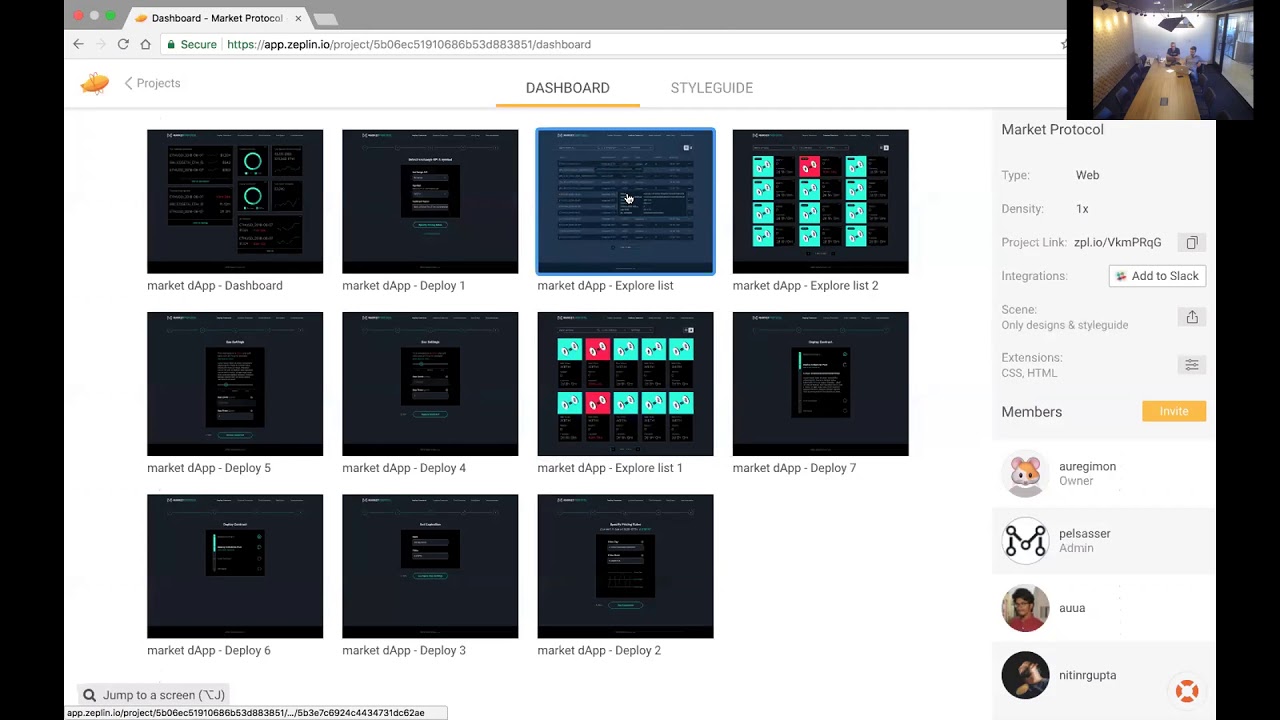This screenshot has width=1280, height=720.
Task: Open market dApp - Deploy 6 thumbnail
Action: (235, 566)
